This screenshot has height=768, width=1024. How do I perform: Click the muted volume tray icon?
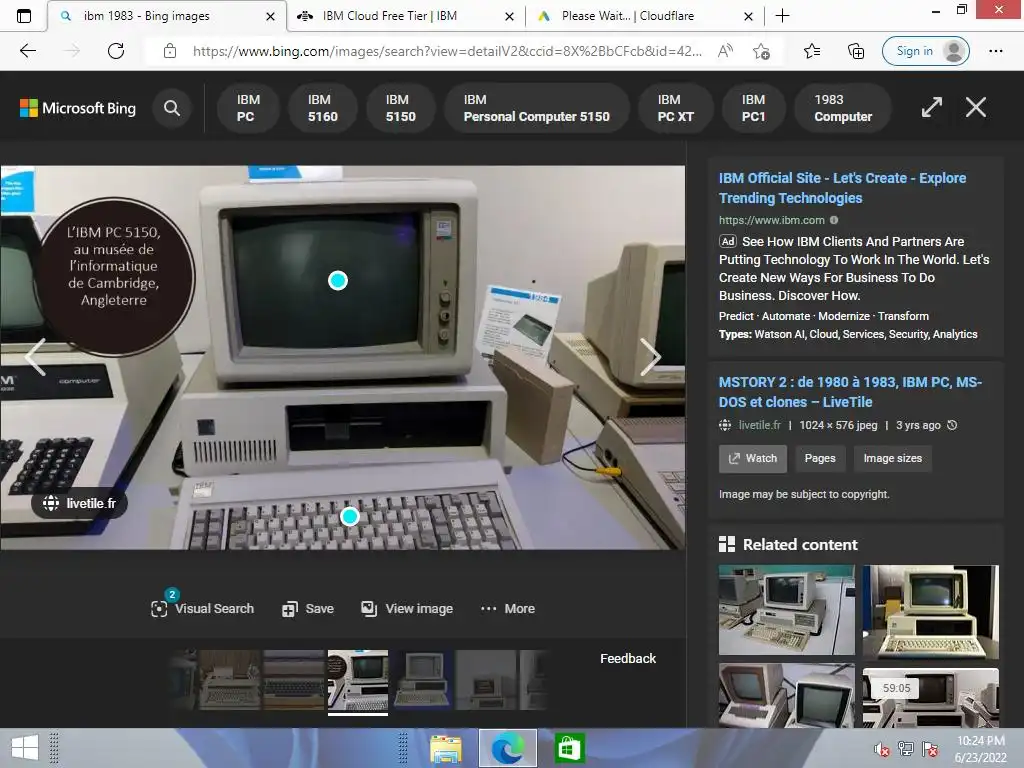pos(881,749)
